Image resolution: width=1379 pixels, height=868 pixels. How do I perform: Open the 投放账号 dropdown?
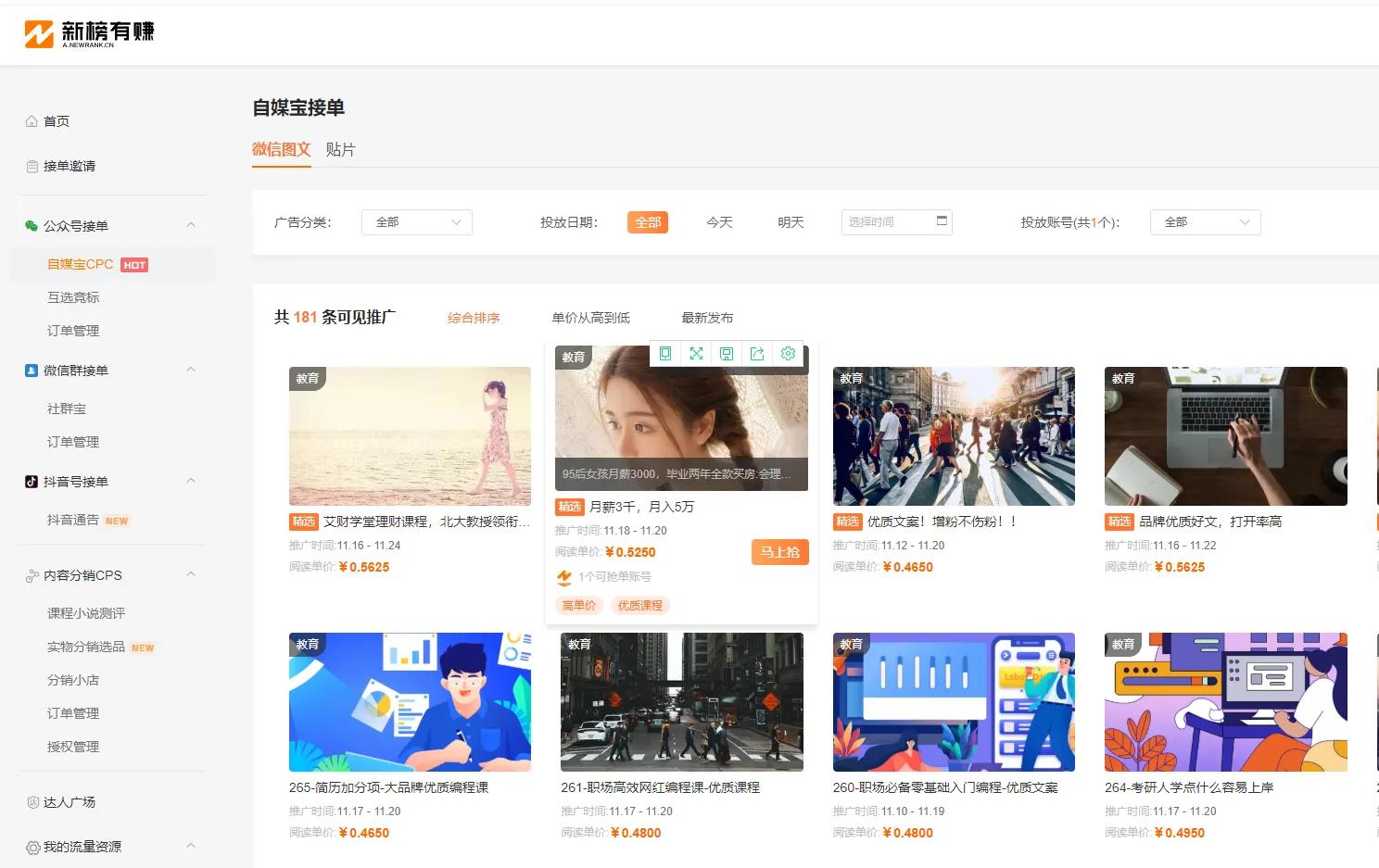(x=1205, y=221)
